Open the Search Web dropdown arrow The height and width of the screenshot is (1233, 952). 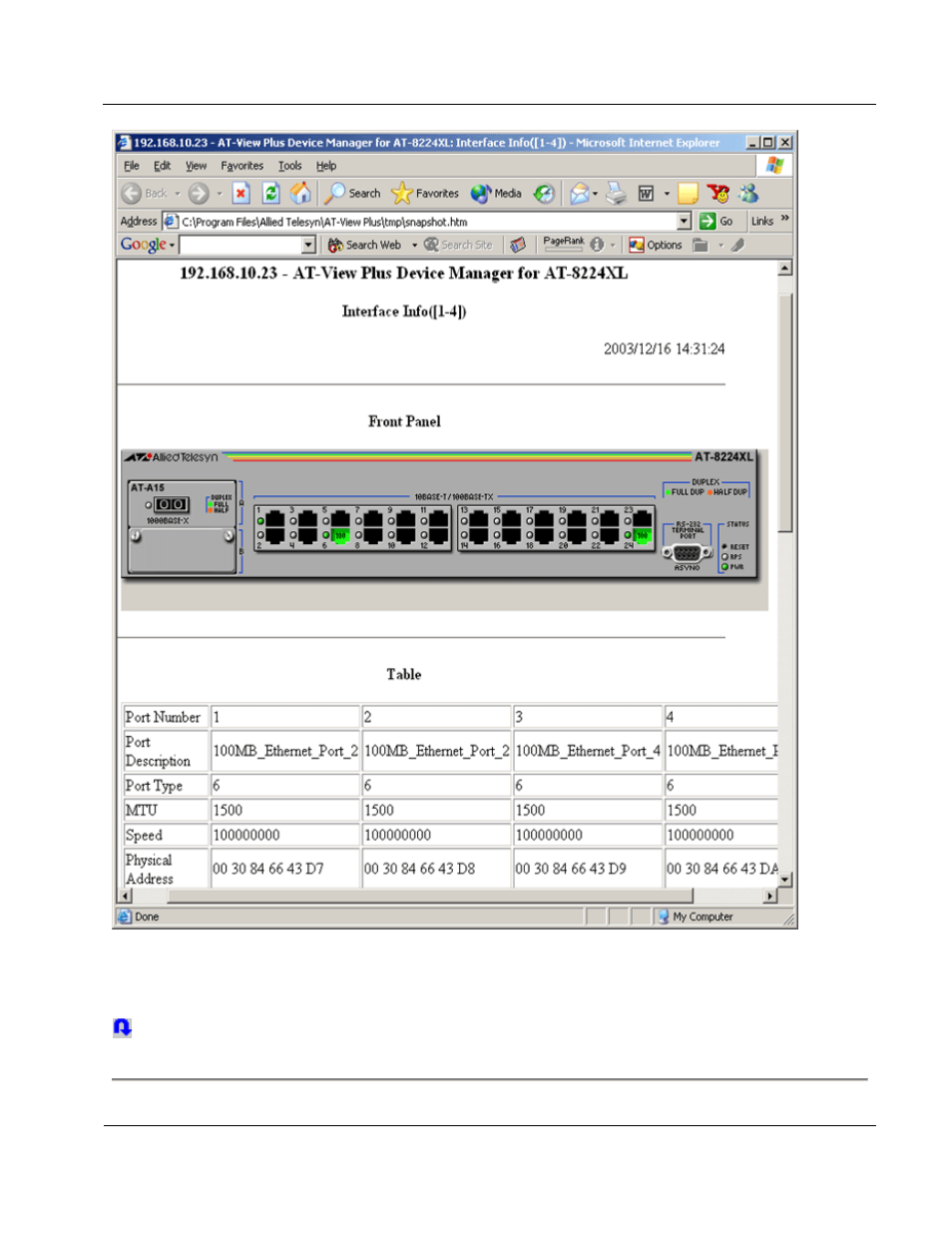pos(414,245)
